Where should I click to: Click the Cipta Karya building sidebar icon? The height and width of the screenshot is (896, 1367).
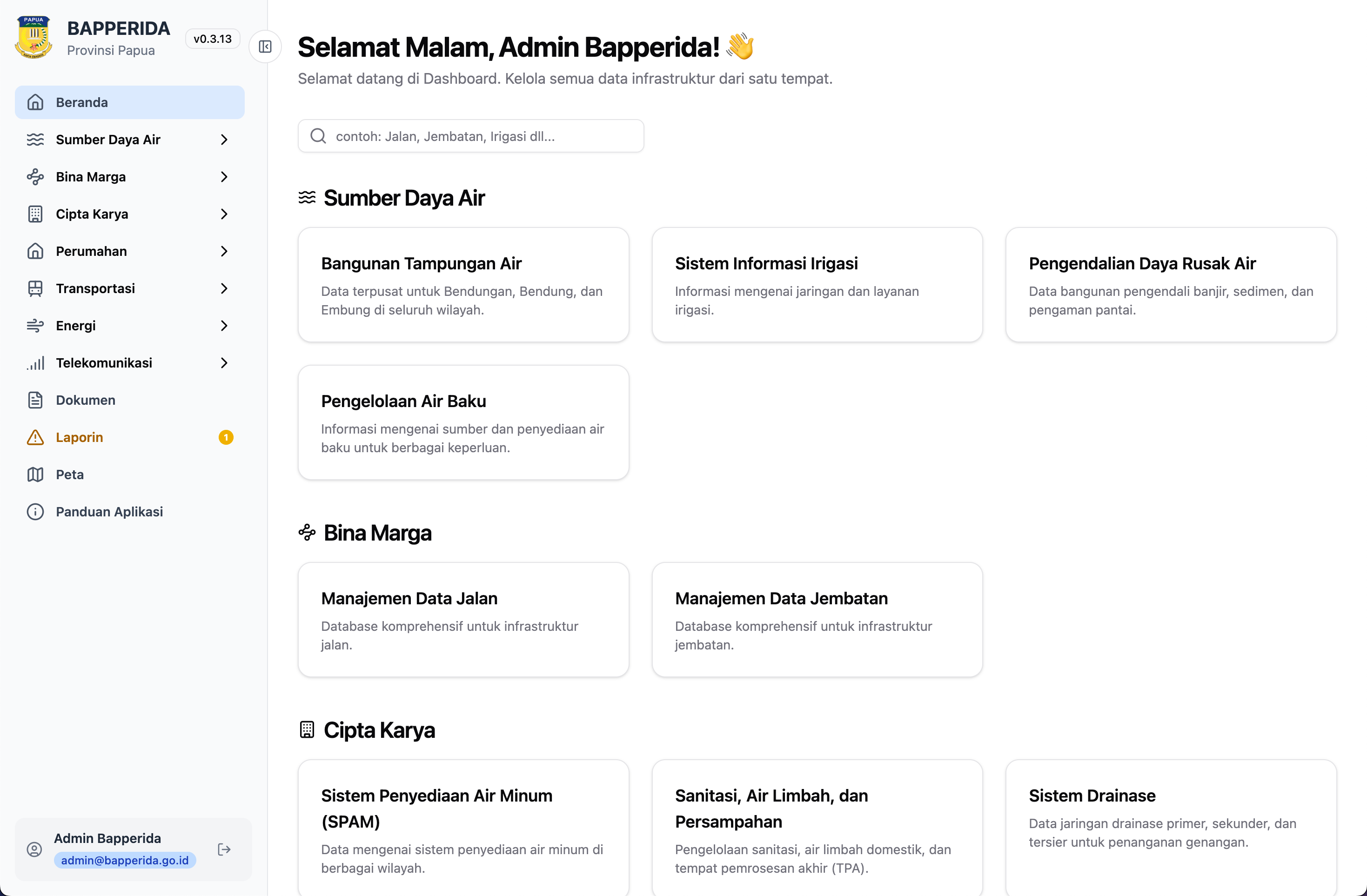coord(35,214)
